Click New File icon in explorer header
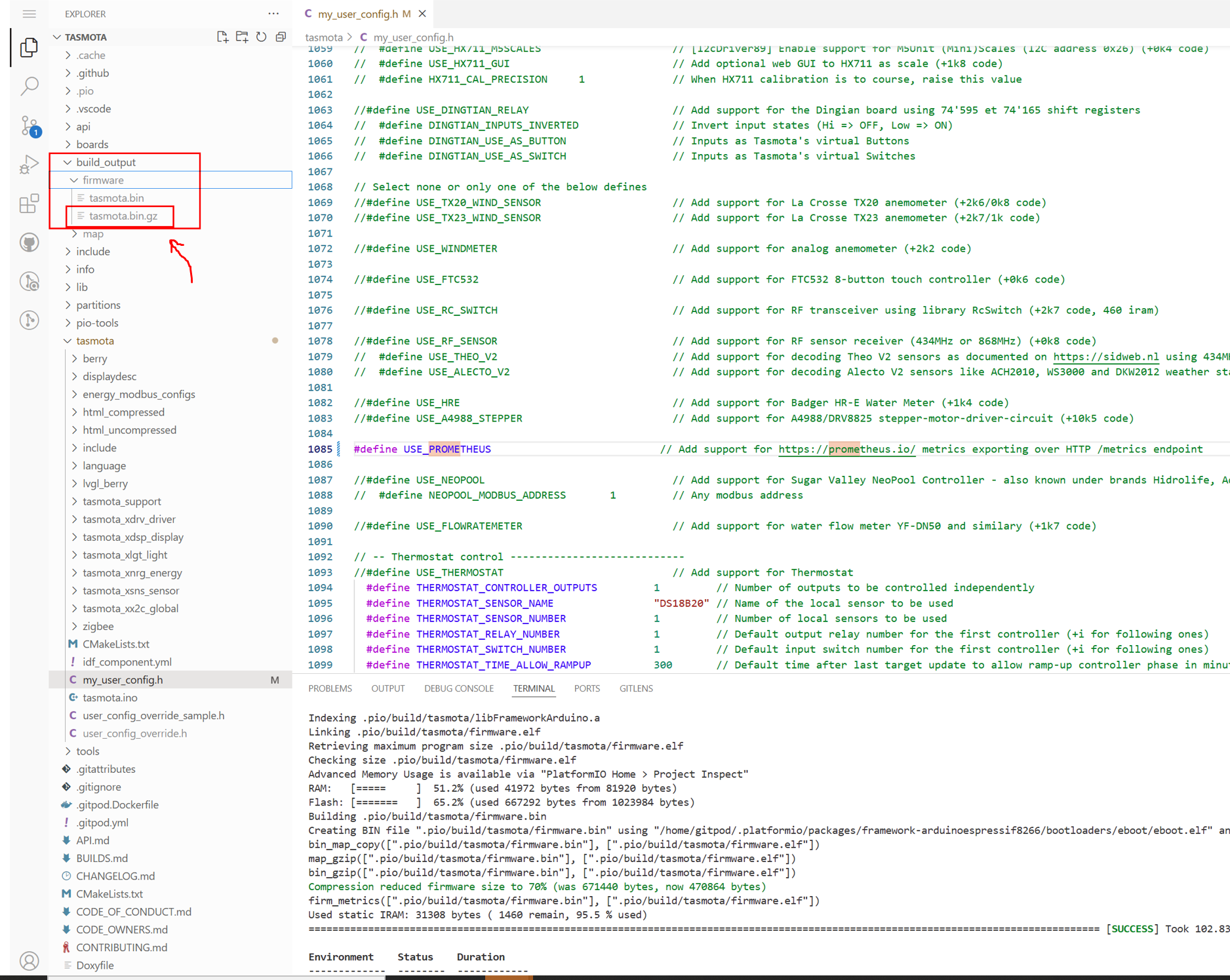This screenshot has width=1230, height=980. 222,37
